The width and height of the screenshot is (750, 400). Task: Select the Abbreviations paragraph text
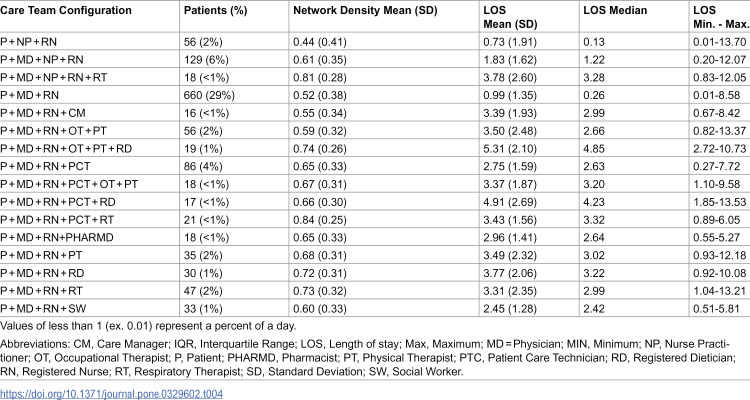tap(367, 358)
